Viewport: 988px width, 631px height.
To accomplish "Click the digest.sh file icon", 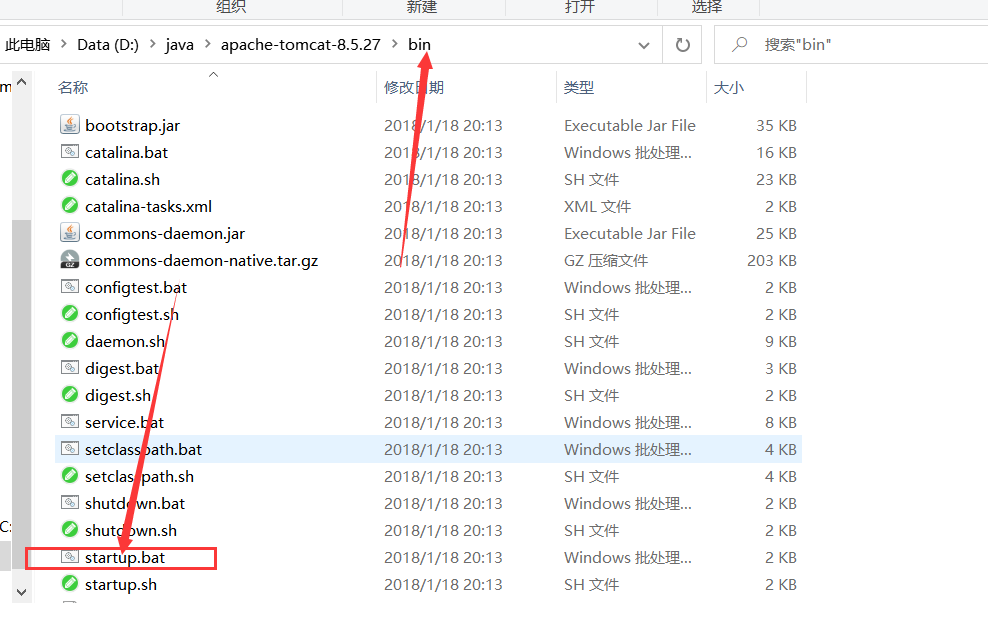I will pyautogui.click(x=70, y=395).
